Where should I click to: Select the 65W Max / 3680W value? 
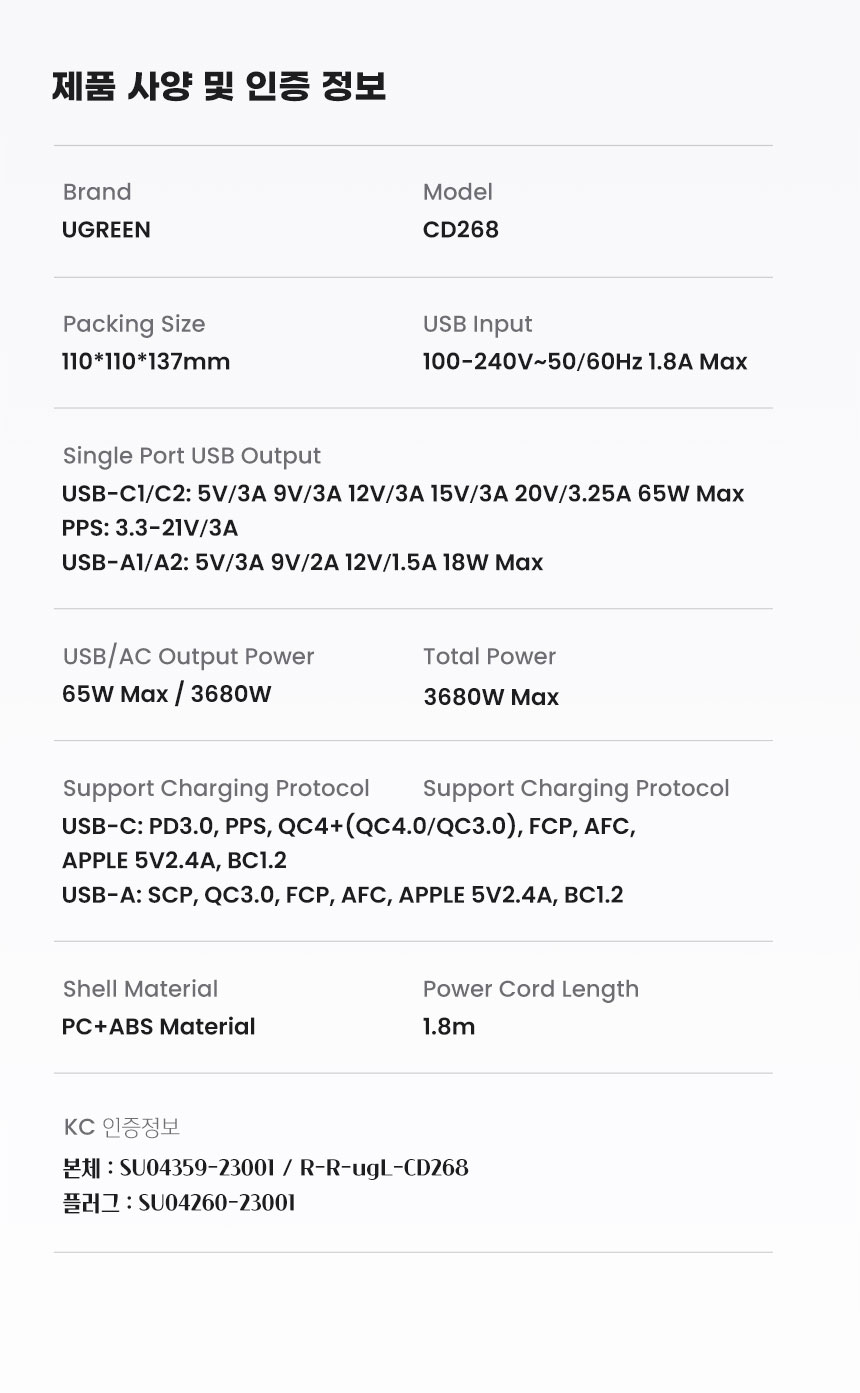(x=166, y=694)
